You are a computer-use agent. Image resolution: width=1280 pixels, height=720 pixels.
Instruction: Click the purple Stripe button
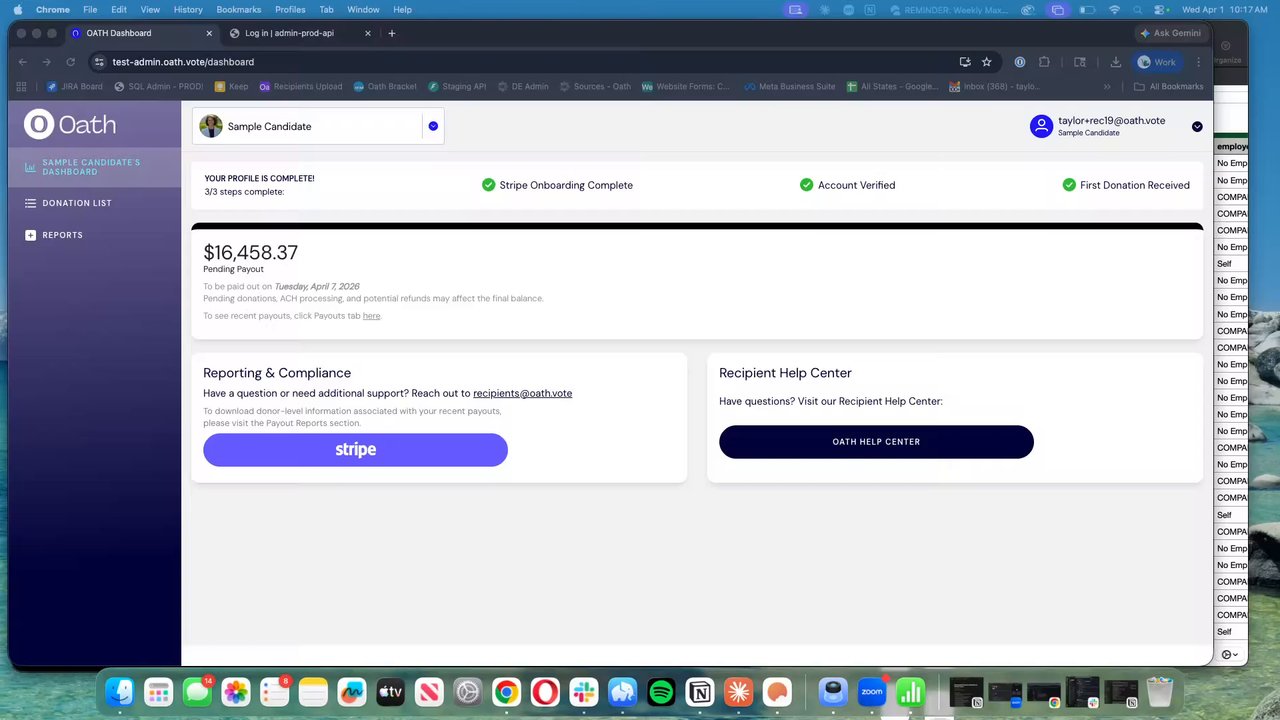355,450
